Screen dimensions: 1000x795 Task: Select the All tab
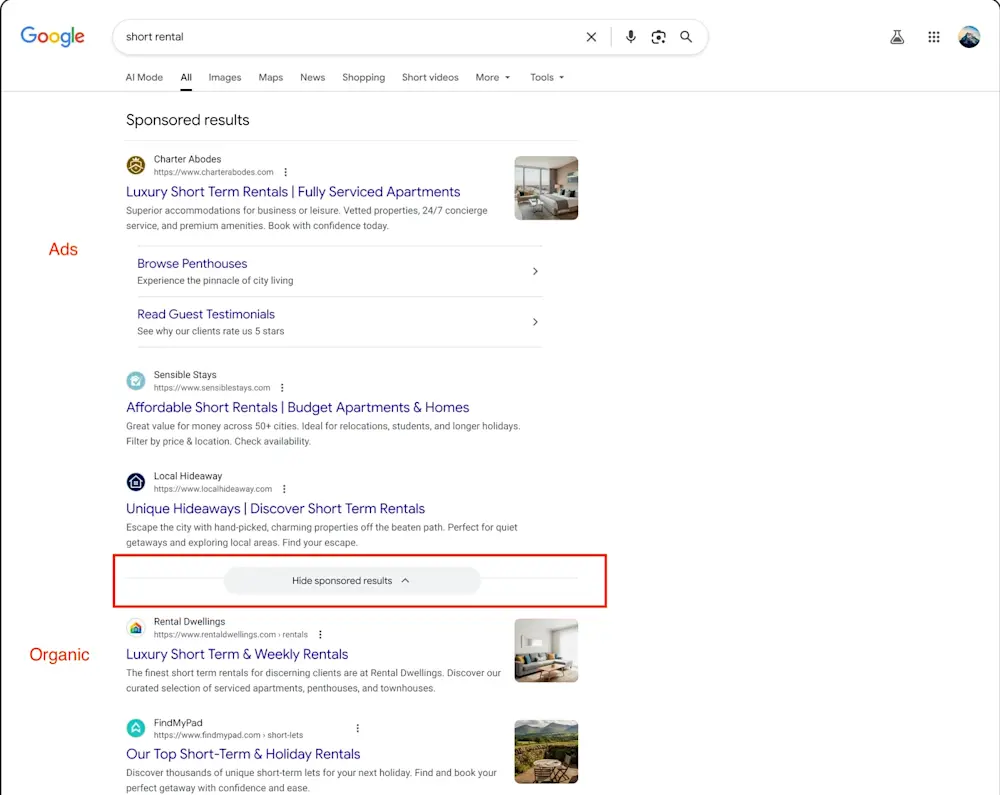186,77
